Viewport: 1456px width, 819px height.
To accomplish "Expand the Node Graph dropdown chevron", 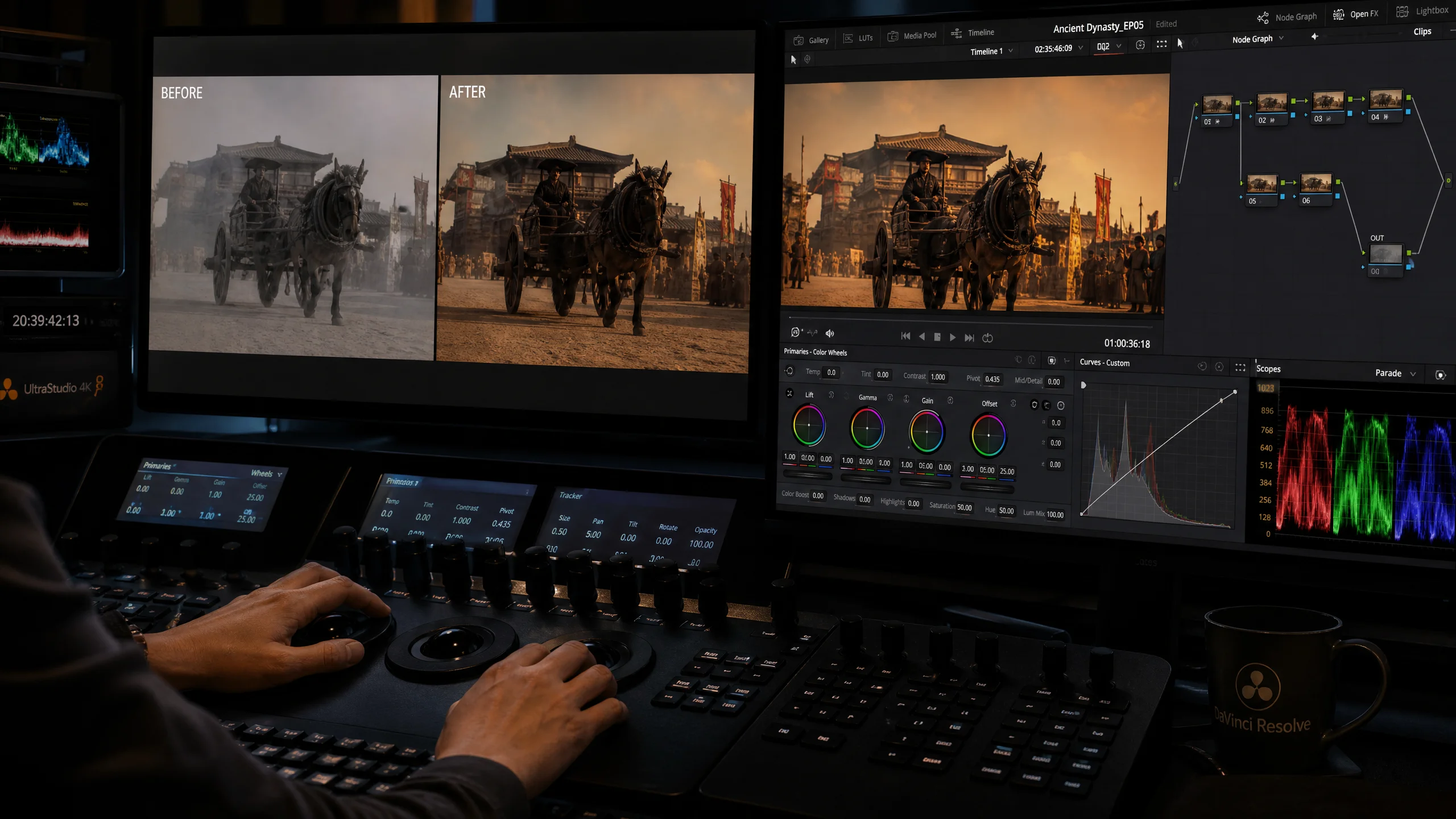I will tap(1281, 38).
